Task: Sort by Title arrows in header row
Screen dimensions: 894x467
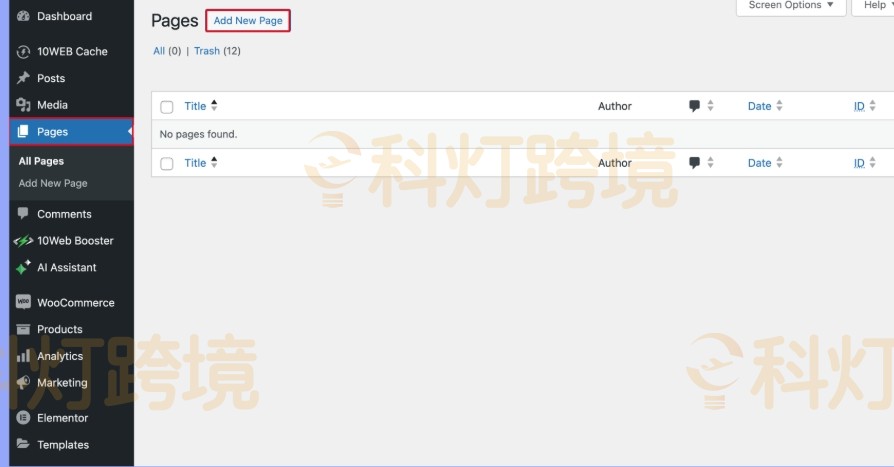Action: pos(214,105)
